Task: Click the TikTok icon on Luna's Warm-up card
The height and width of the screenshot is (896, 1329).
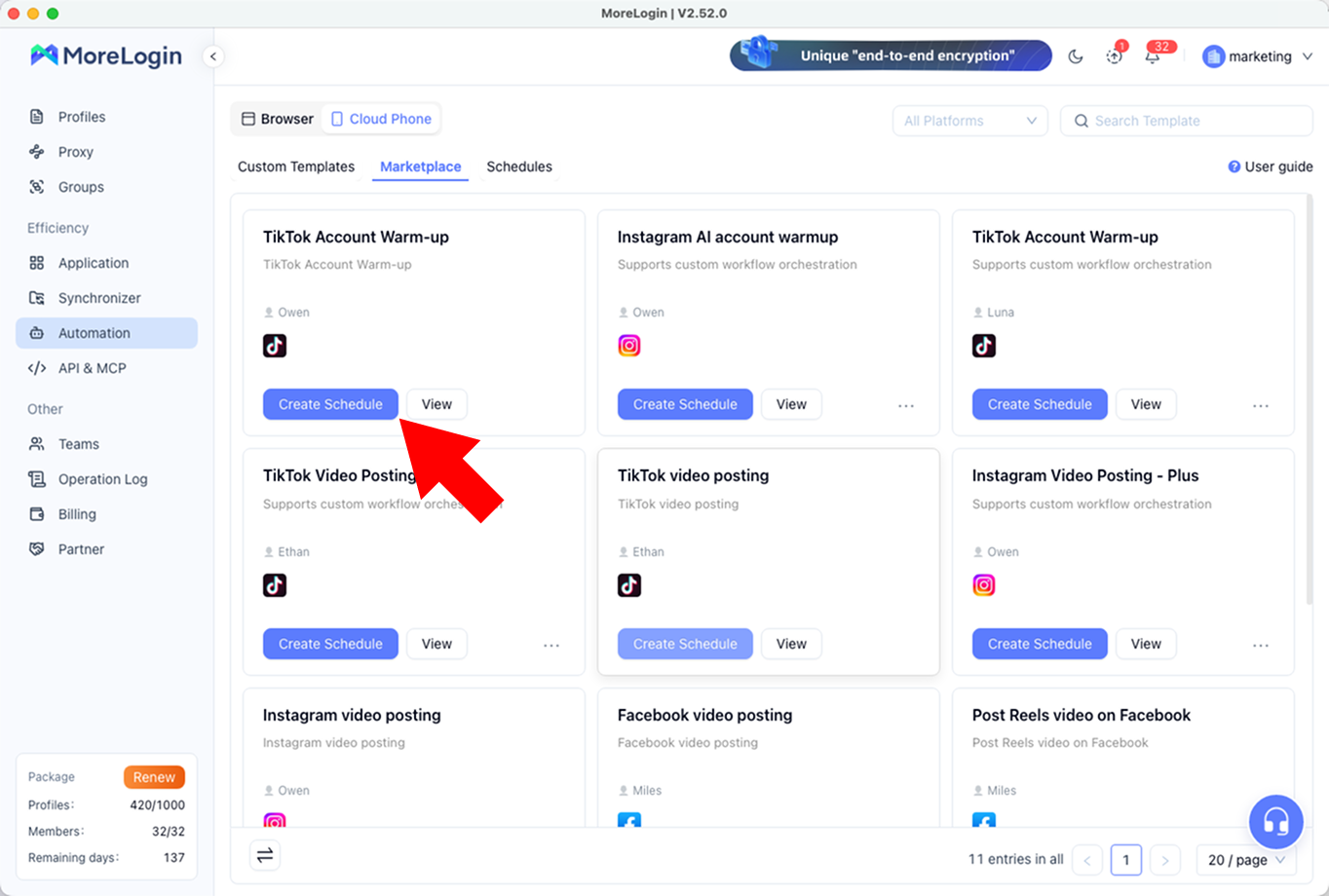Action: pos(984,346)
